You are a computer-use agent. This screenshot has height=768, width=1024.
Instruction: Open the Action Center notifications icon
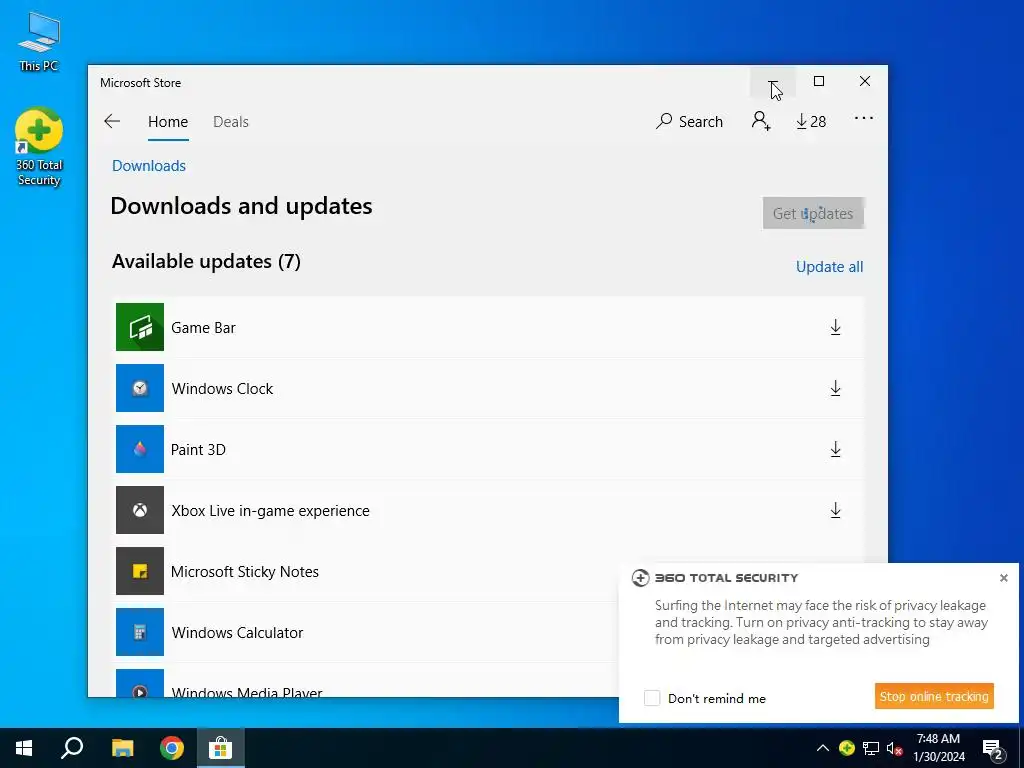[x=993, y=750]
